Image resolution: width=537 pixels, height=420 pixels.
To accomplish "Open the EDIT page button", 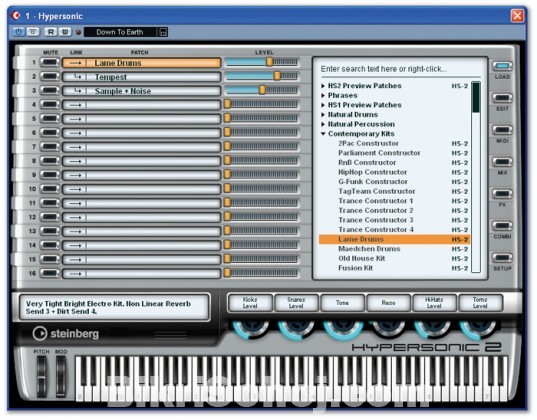I will [502, 98].
